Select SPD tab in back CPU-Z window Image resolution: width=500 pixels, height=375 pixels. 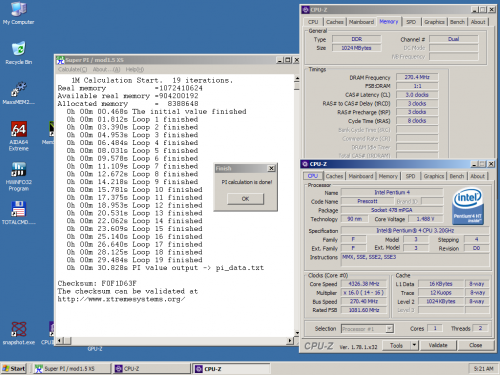(411, 22)
